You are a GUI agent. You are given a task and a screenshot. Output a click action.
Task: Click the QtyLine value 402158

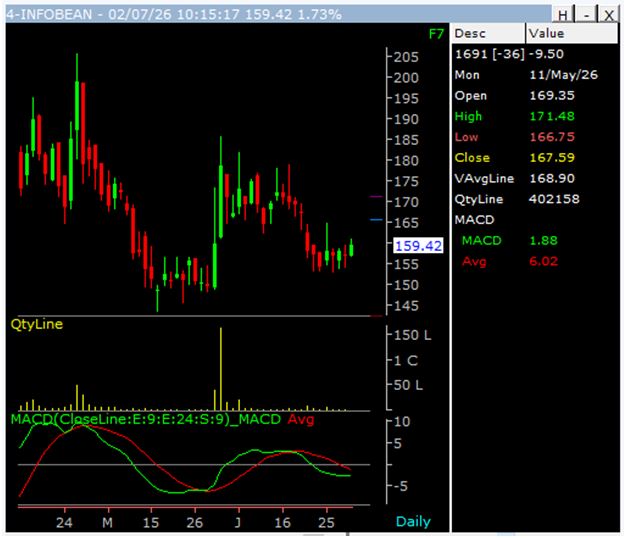coord(554,199)
